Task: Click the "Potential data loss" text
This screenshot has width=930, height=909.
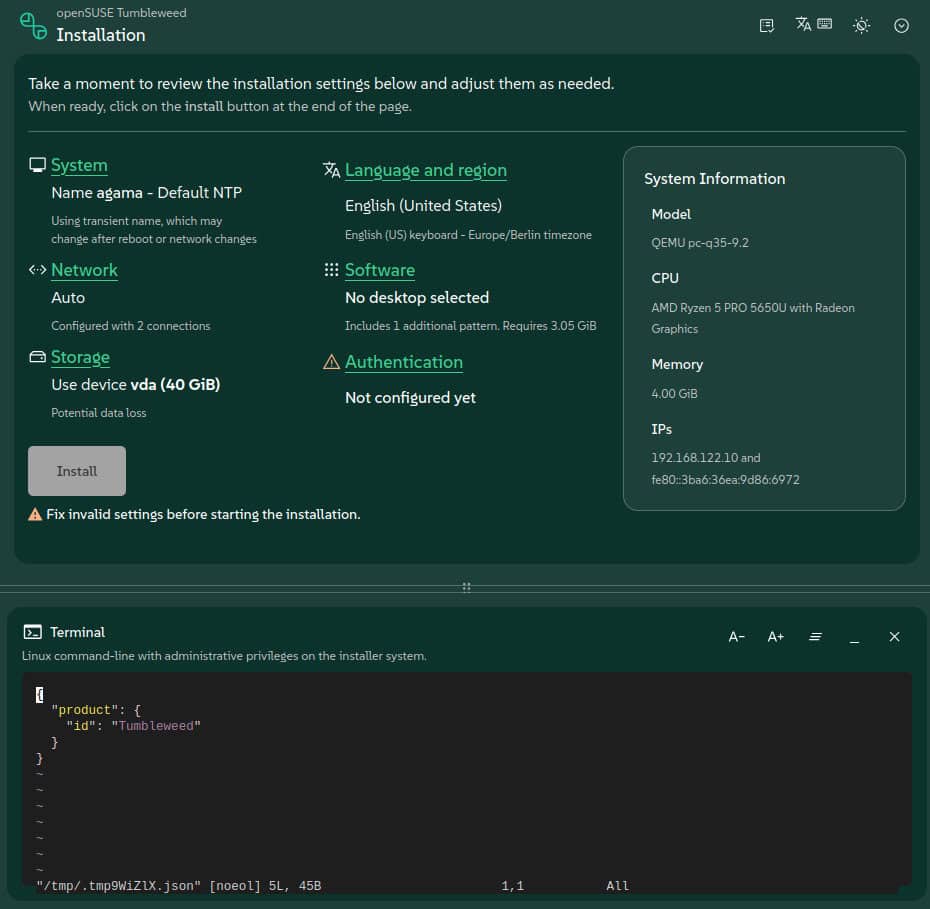Action: point(98,413)
